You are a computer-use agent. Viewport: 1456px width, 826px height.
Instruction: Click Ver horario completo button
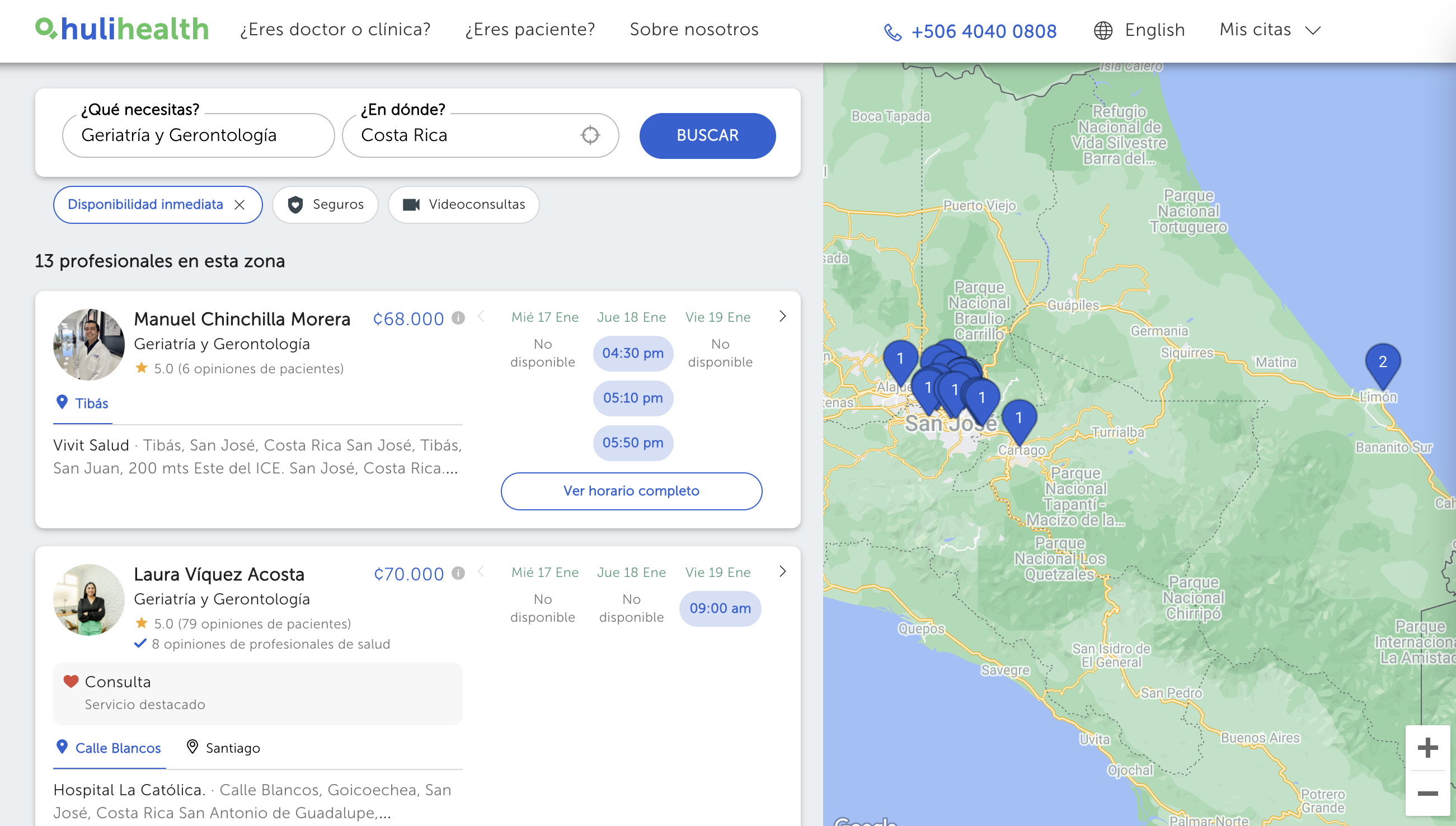(631, 491)
